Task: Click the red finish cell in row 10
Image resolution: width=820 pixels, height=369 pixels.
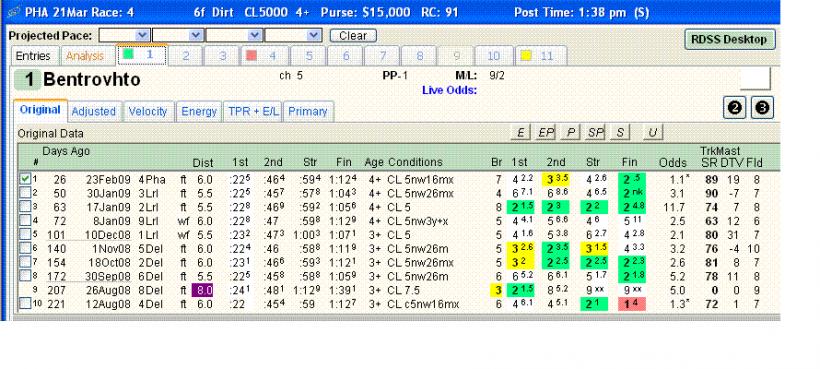Action: coord(632,304)
